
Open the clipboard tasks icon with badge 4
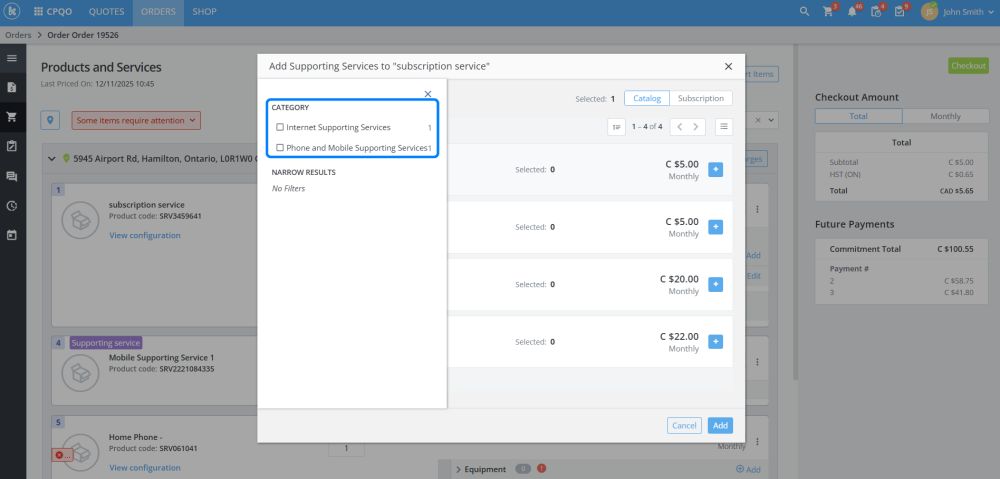tap(876, 11)
